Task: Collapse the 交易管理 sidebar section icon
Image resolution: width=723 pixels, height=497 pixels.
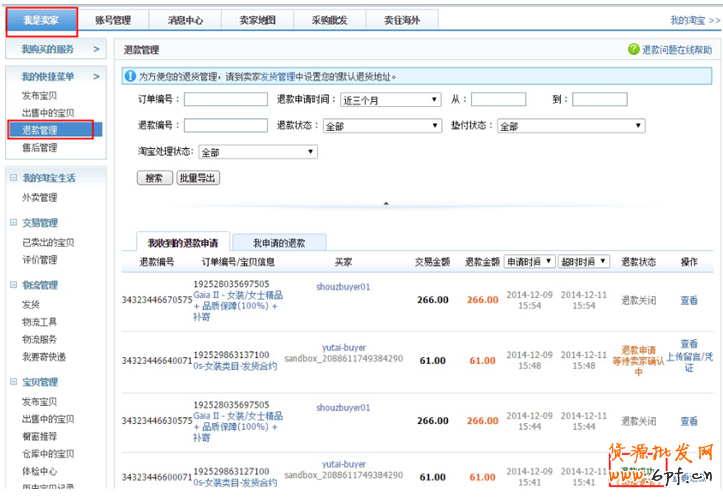Action: tap(14, 223)
